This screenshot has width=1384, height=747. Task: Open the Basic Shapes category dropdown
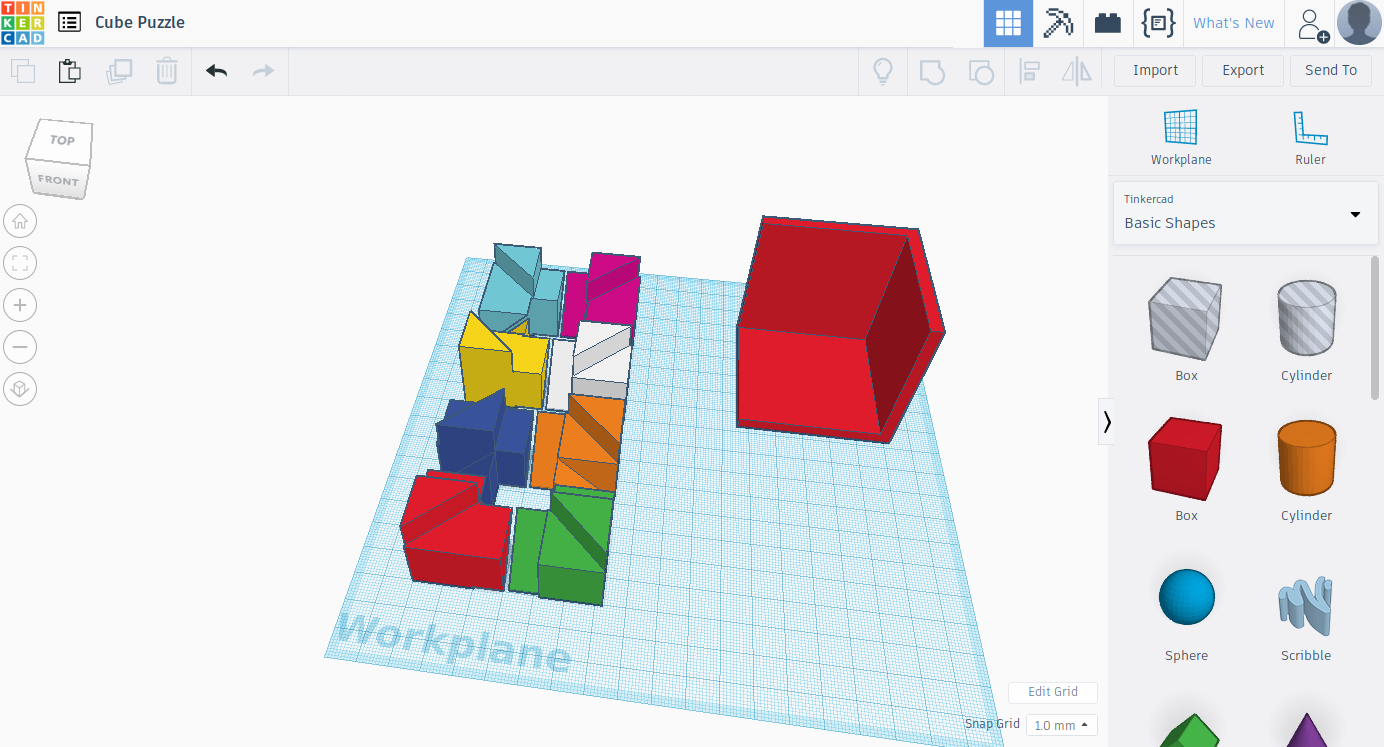click(x=1245, y=213)
